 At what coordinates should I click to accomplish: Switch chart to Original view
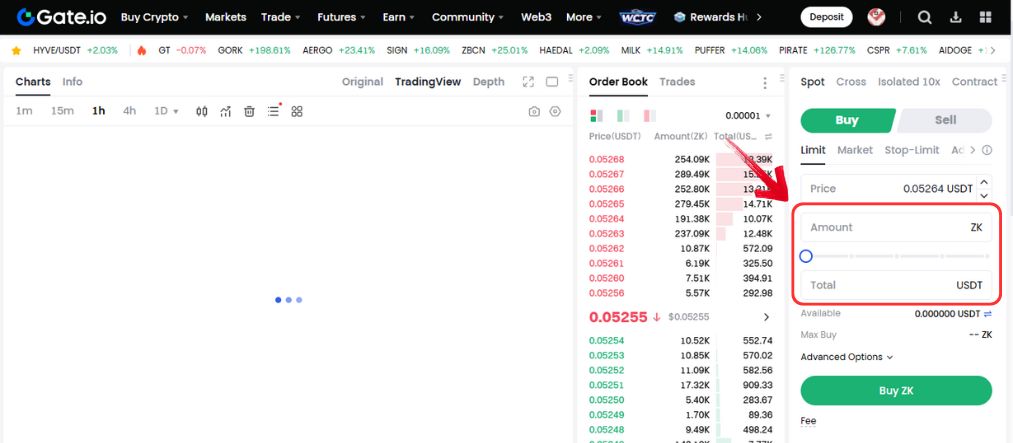(x=362, y=82)
